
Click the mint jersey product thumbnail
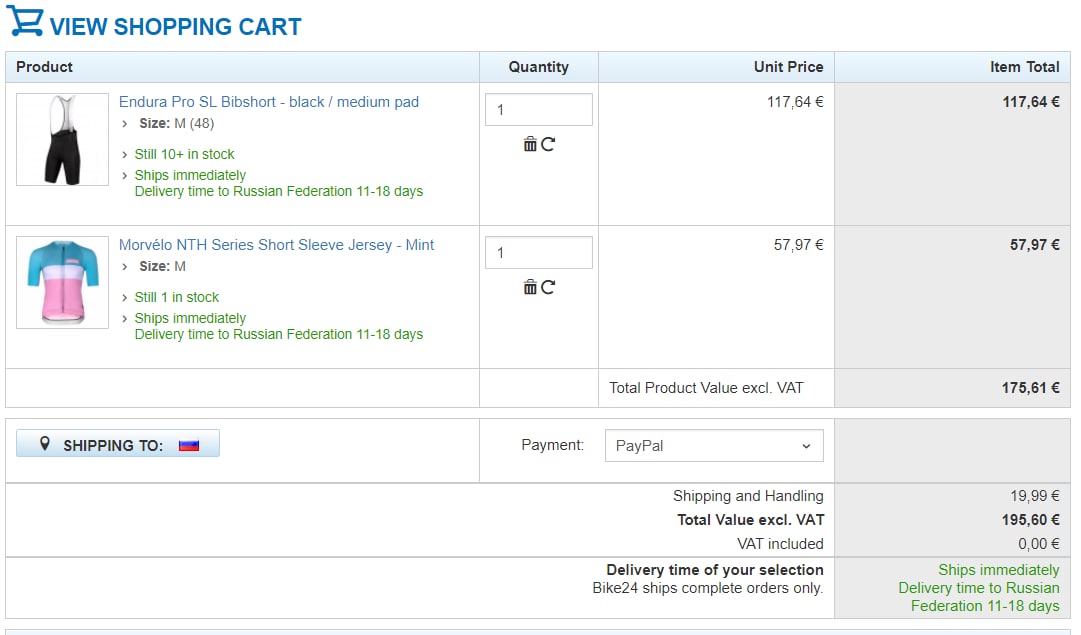tap(63, 282)
